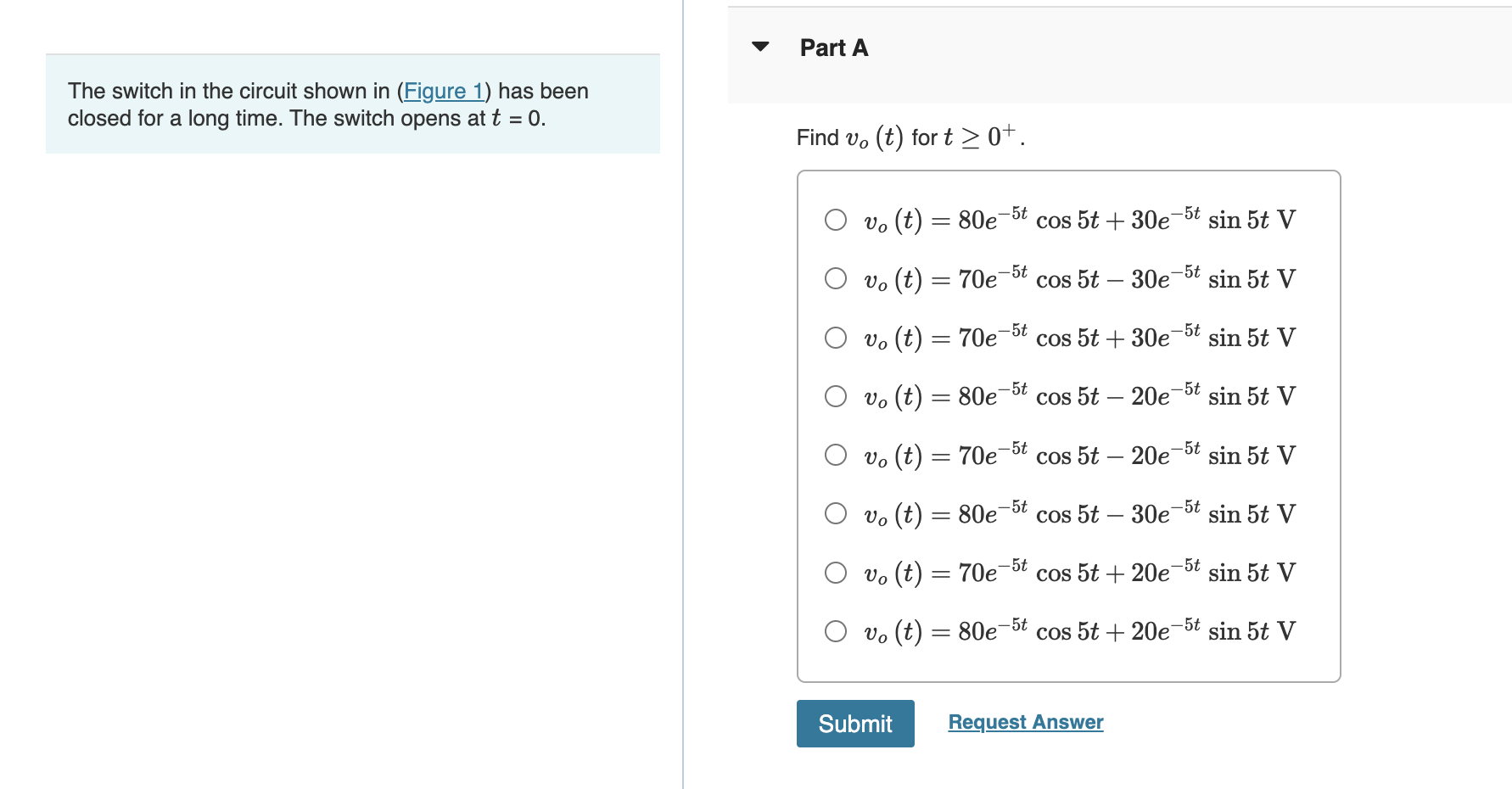Viewport: 1512px width, 789px height.
Task: Click the formula text of the fourth answer choice
Action: 1079,396
